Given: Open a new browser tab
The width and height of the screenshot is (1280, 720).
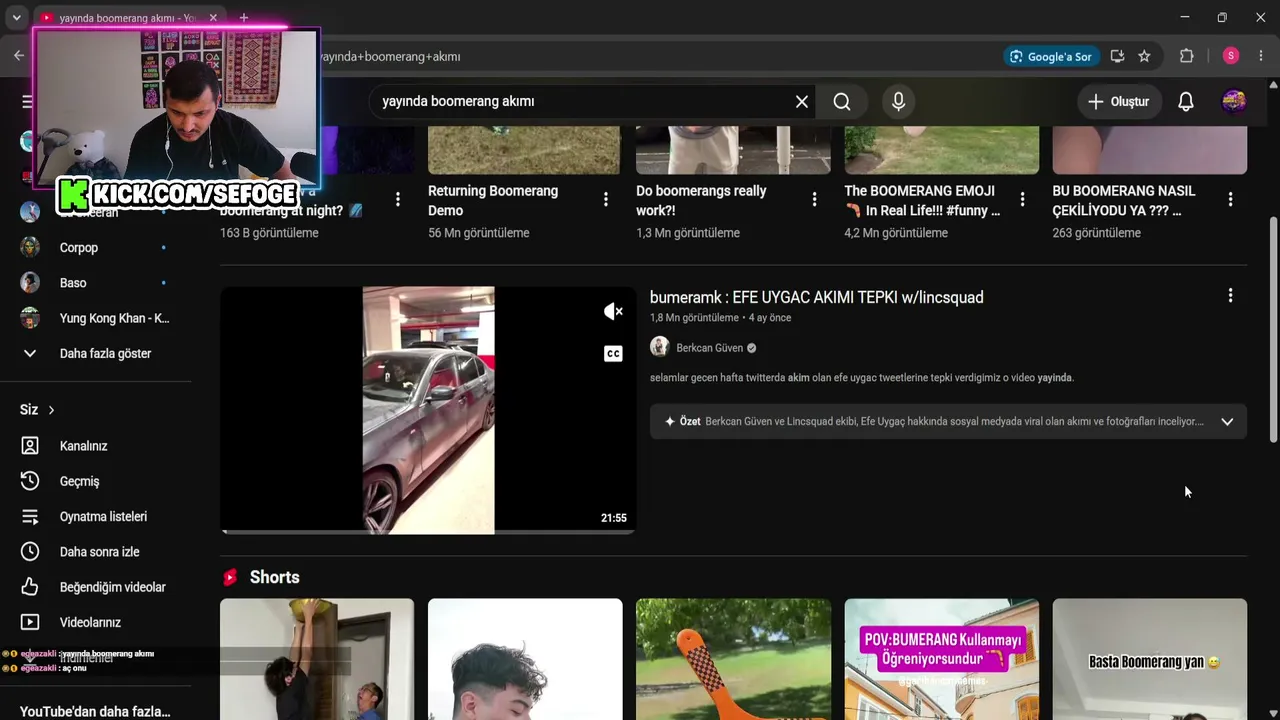Looking at the screenshot, I should (x=243, y=18).
